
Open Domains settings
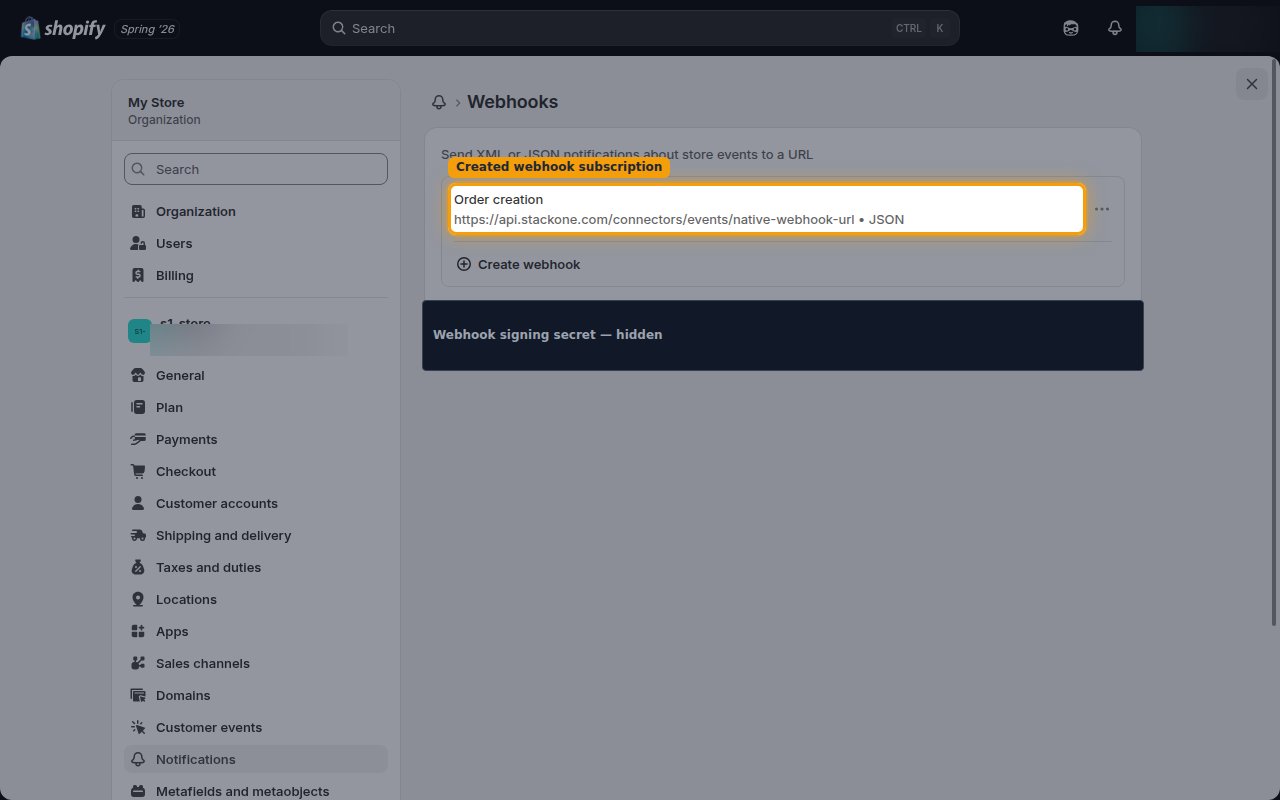point(256,695)
